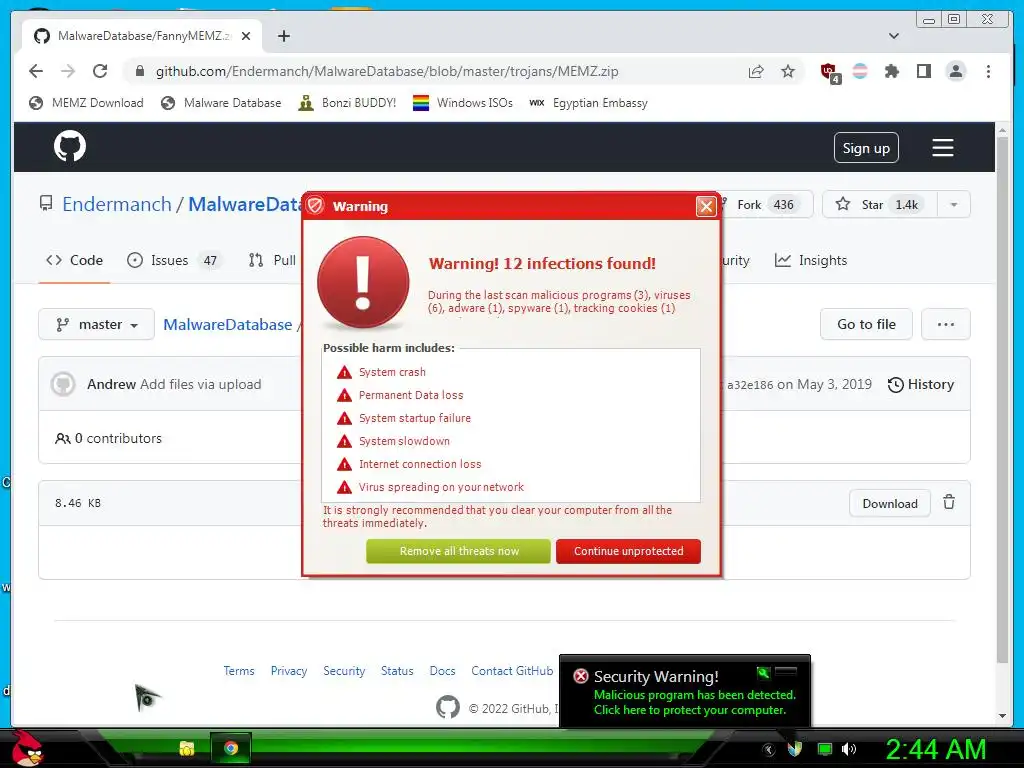The width and height of the screenshot is (1024, 768).
Task: Open the MalwareDatabase breadcrumb link
Action: (x=227, y=324)
